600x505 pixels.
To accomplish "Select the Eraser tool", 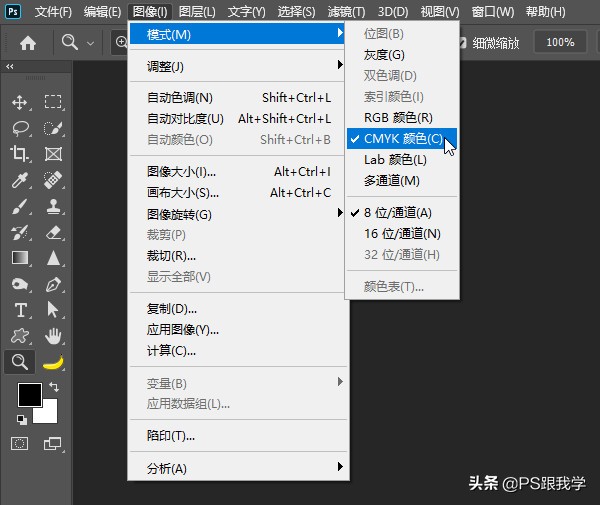I will [53, 233].
